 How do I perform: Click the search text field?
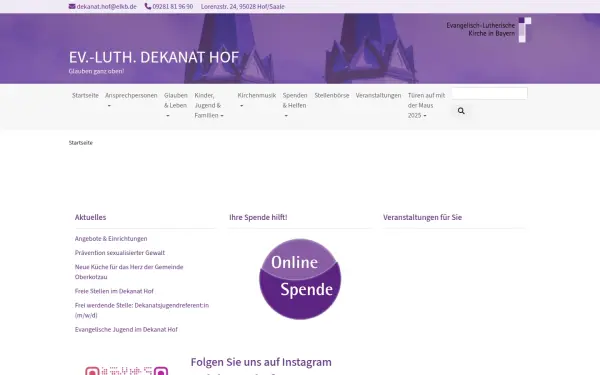point(489,93)
